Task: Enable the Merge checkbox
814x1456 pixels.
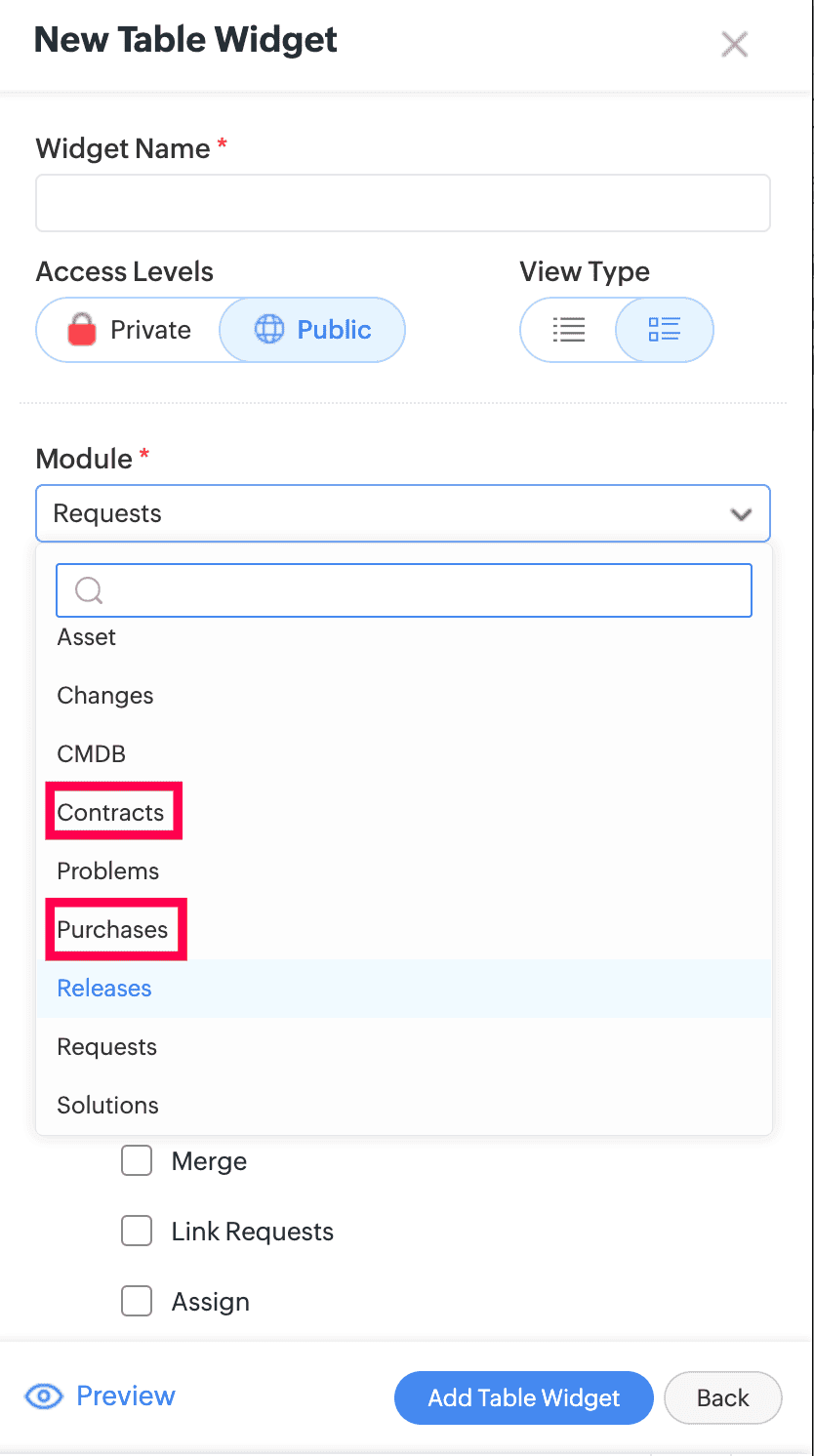Action: [x=137, y=1161]
